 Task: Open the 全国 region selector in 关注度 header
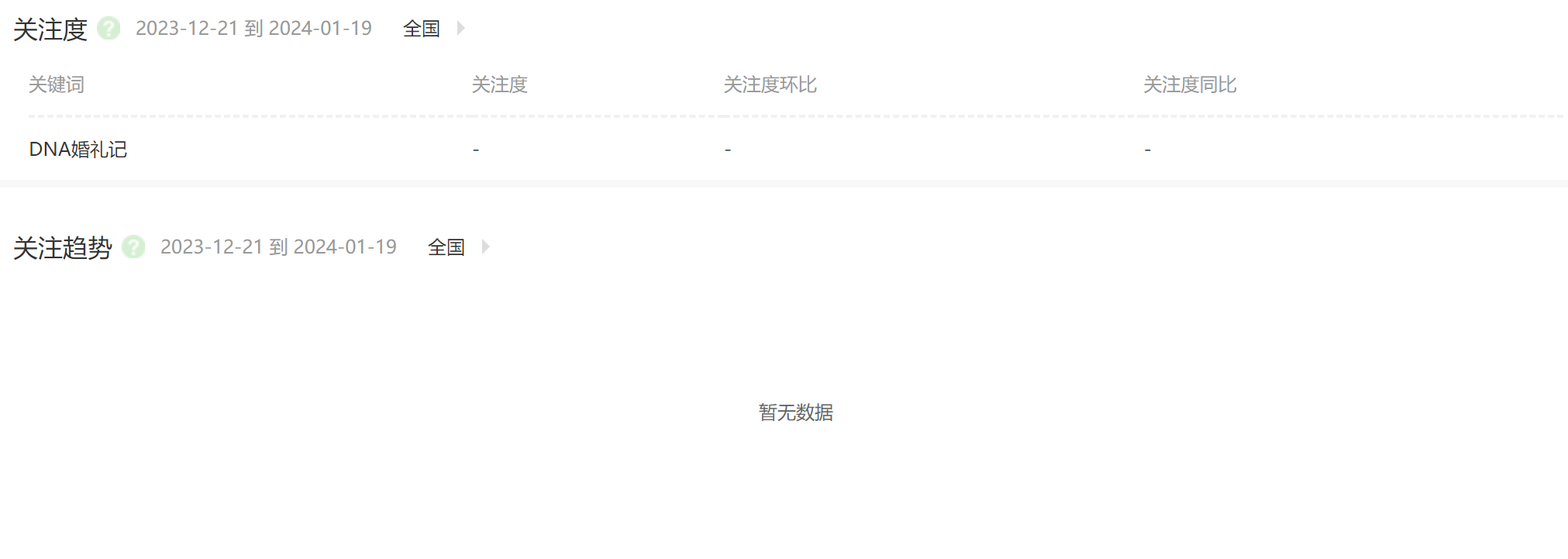(x=422, y=29)
